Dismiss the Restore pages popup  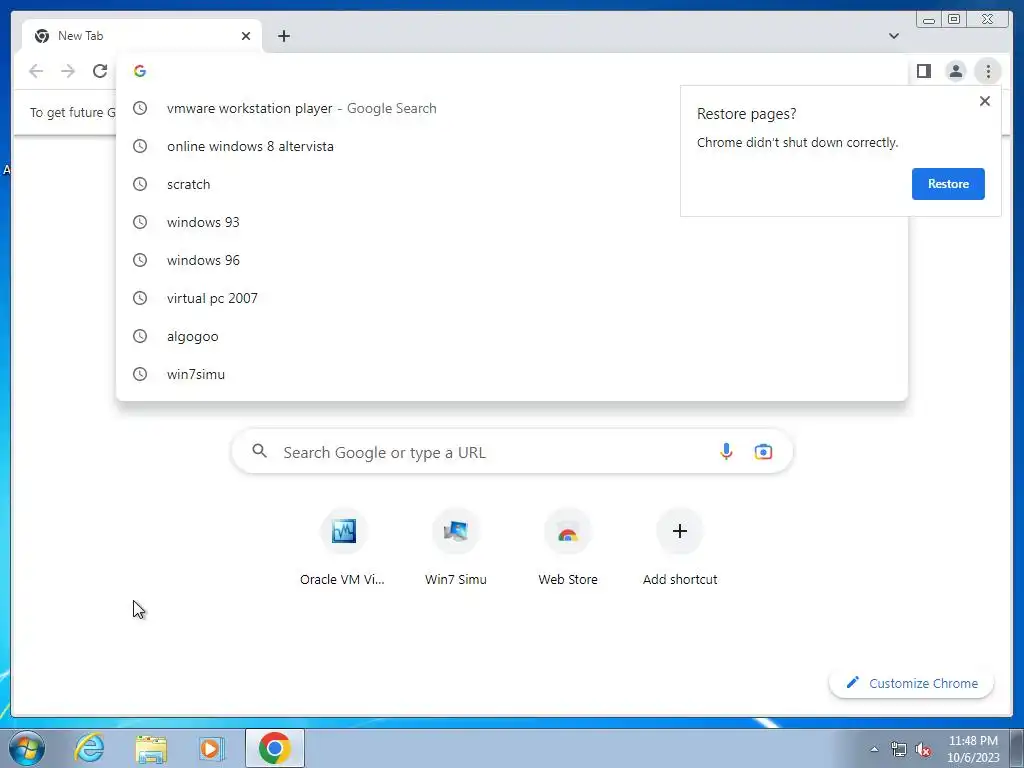985,101
